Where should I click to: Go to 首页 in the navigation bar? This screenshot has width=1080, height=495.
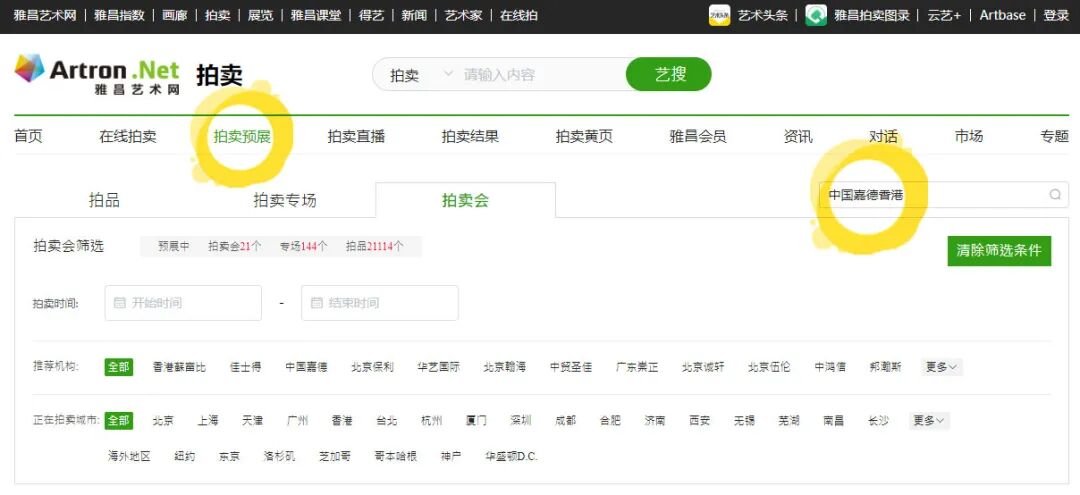coord(28,136)
